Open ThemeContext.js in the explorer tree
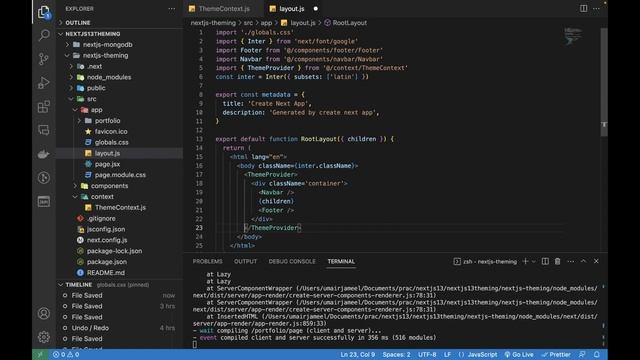This screenshot has height=360, width=640. pyautogui.click(x=120, y=207)
